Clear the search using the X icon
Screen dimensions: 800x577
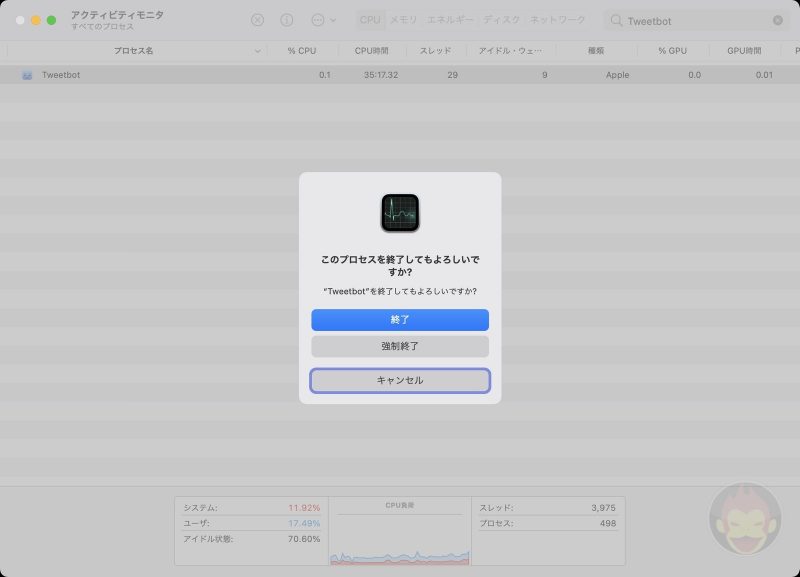(776, 18)
